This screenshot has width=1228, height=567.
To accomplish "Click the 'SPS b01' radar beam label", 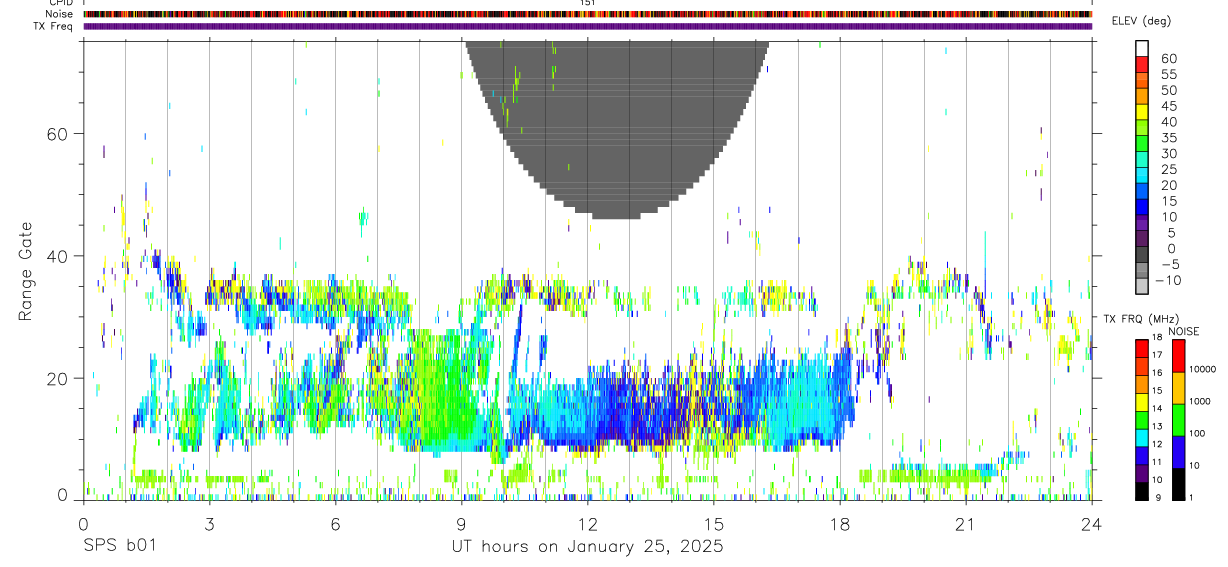I will point(119,547).
